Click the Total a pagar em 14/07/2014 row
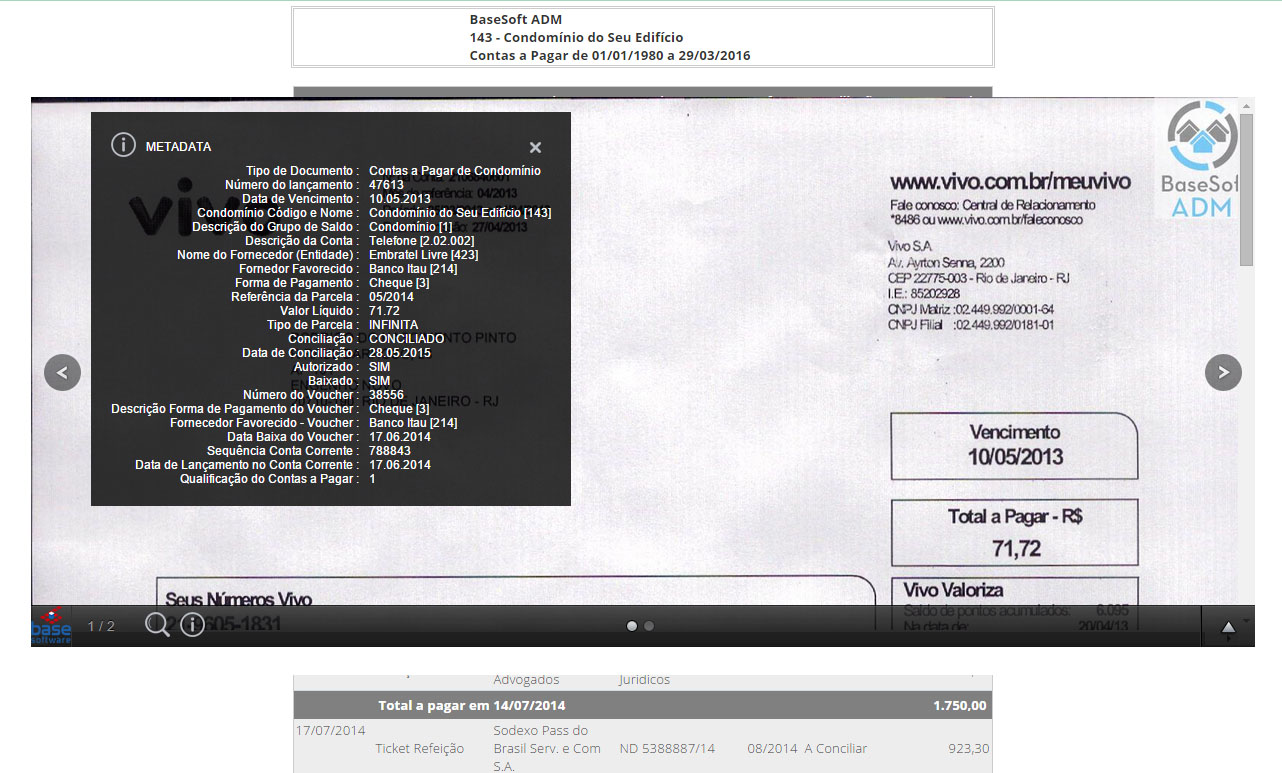This screenshot has height=773, width=1282. [643, 705]
